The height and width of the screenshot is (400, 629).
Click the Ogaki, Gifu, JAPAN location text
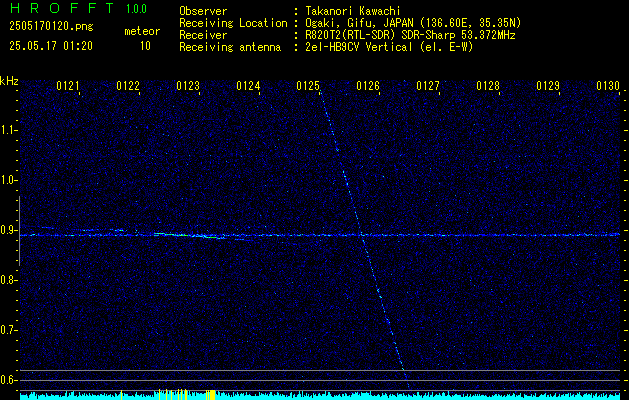pyautogui.click(x=413, y=23)
